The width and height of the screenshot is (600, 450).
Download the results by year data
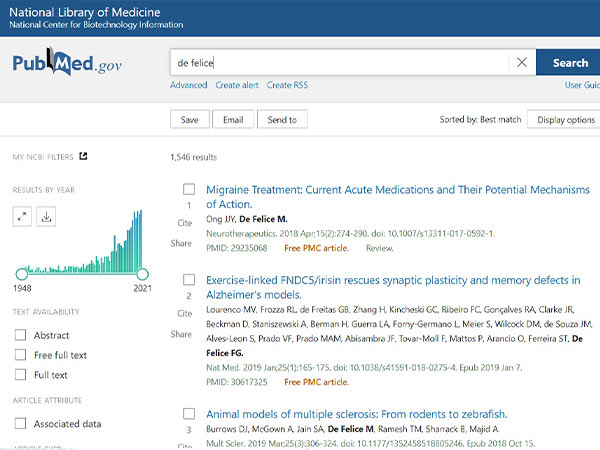click(47, 216)
